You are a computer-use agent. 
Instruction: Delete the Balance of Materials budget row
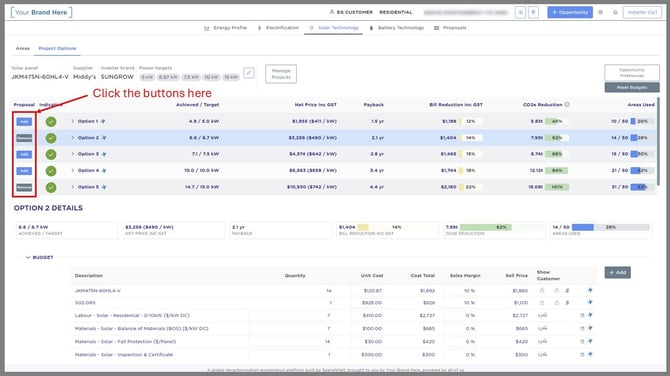pos(582,329)
